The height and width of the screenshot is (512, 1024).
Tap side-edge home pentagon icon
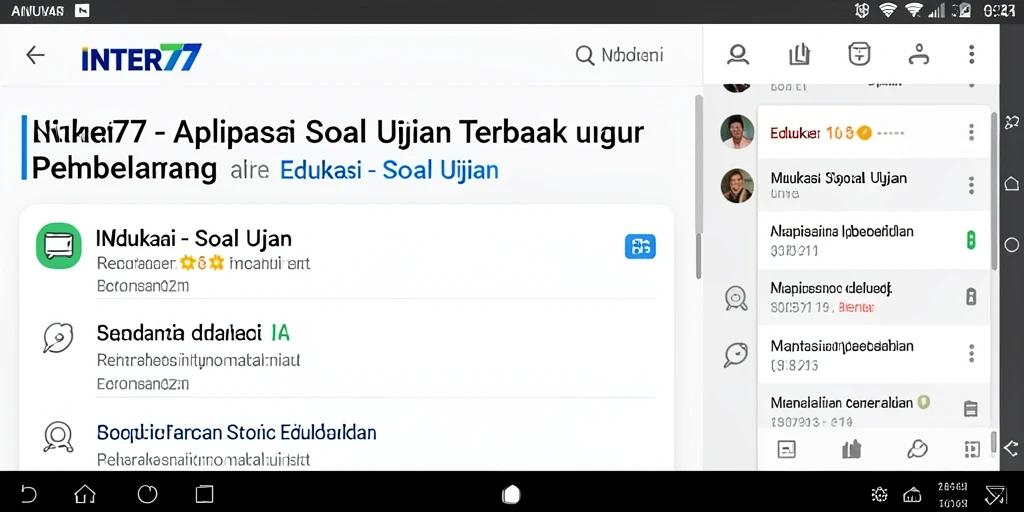(x=1012, y=183)
